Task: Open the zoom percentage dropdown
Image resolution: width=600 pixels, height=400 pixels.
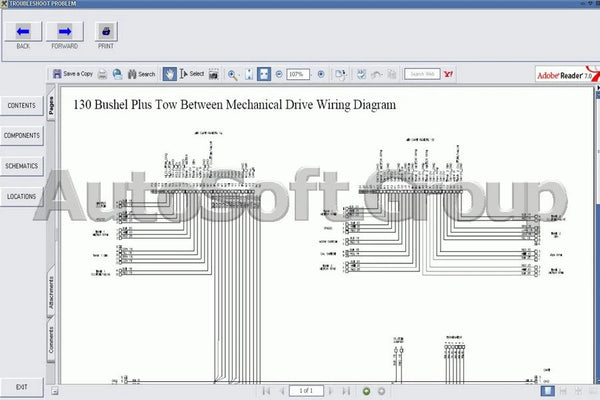Action: (x=298, y=74)
